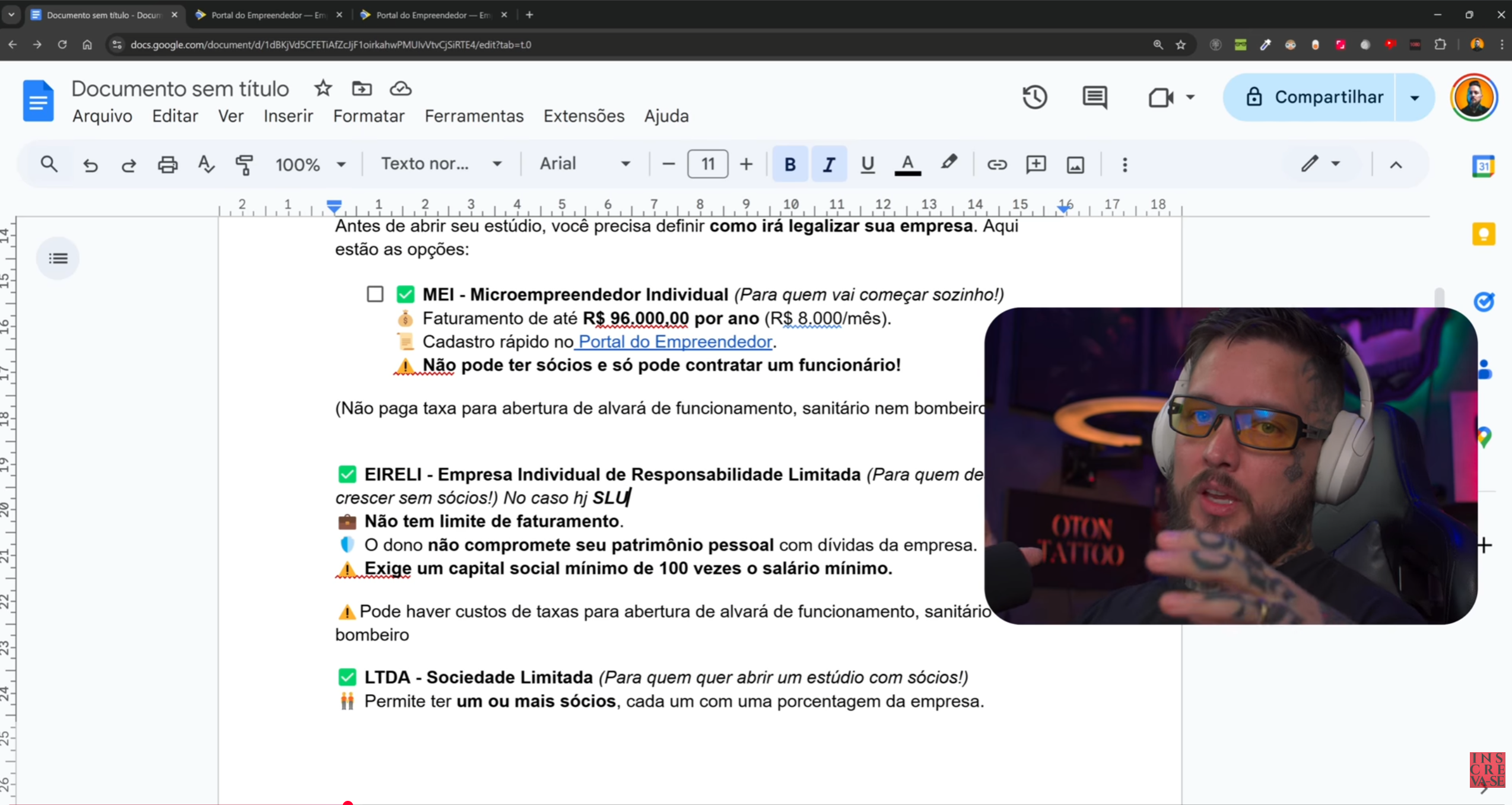
Task: Open Compartilhar quick options arrow
Action: click(1415, 98)
